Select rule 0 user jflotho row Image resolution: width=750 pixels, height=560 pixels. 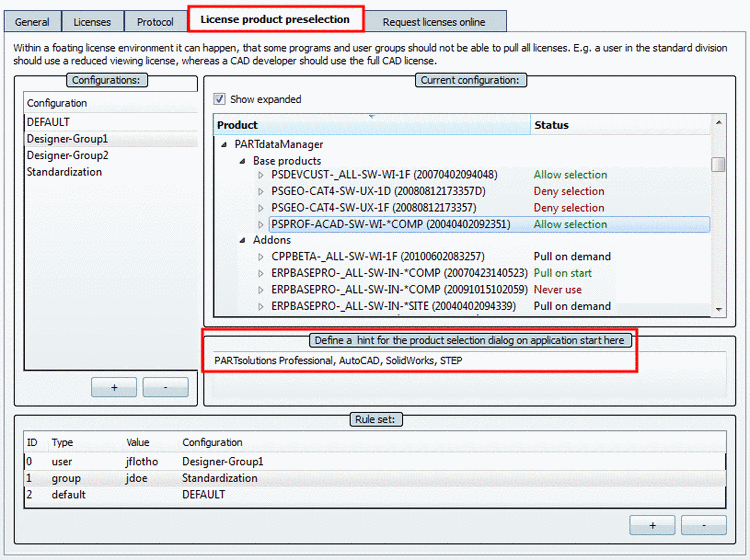(375, 461)
